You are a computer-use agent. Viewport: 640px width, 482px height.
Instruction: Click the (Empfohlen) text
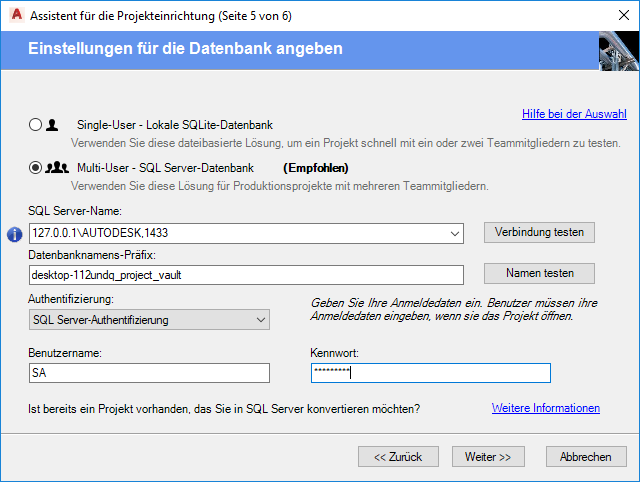(x=316, y=168)
